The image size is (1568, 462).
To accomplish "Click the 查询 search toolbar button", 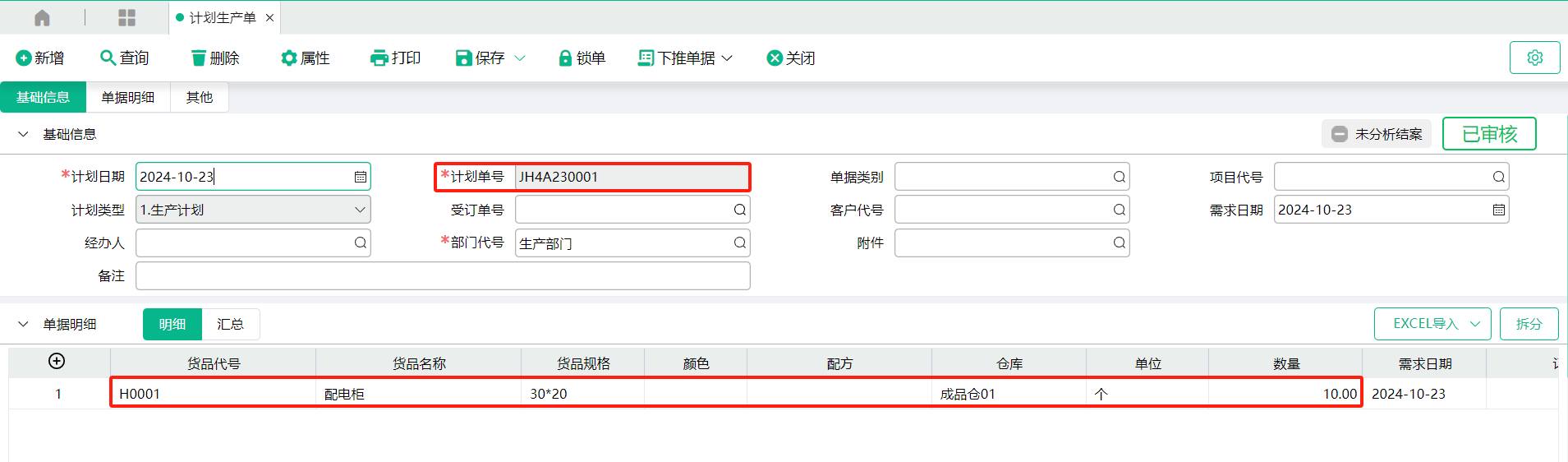I will [x=124, y=58].
